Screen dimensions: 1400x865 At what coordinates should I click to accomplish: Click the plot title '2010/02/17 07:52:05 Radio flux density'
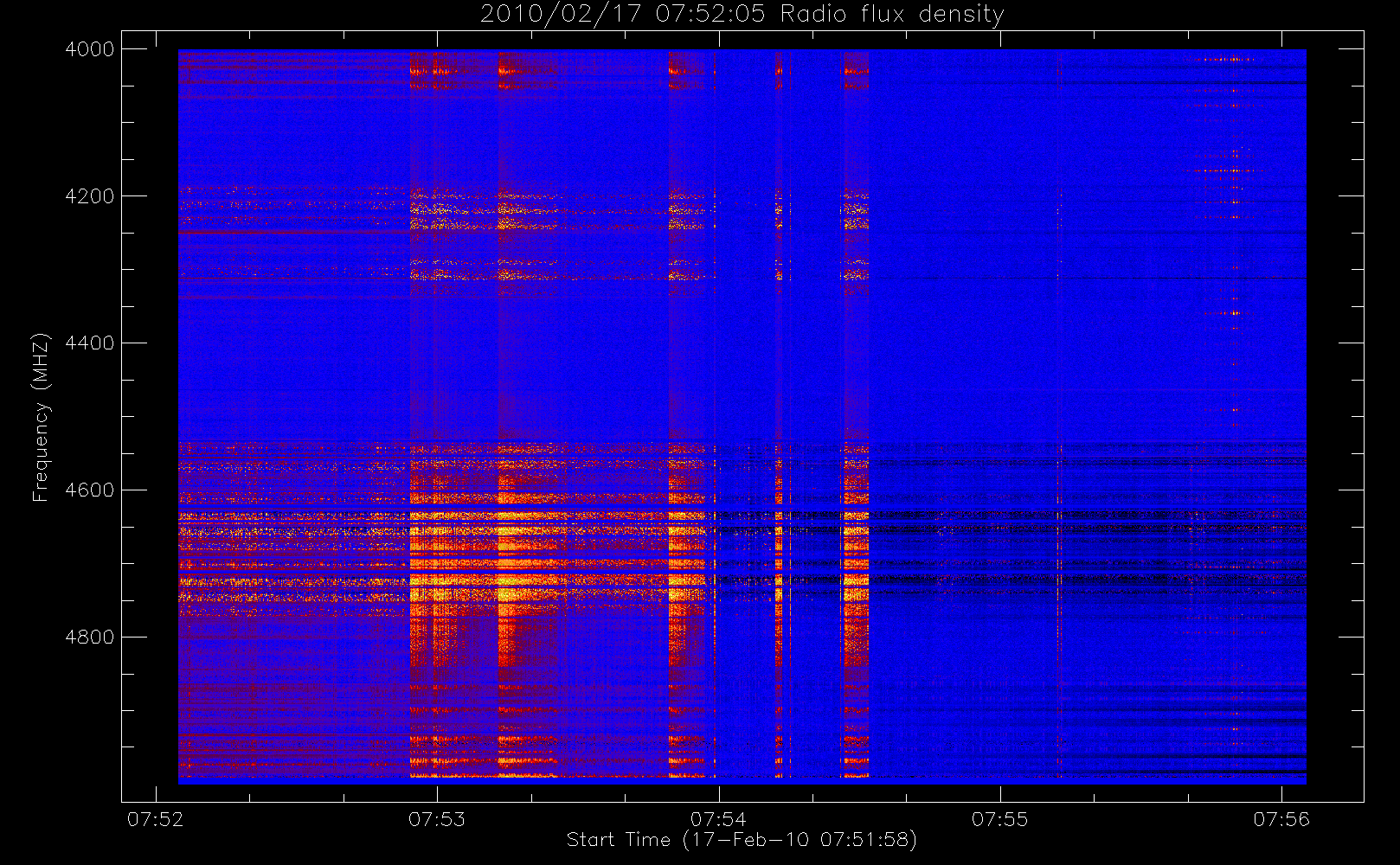point(742,15)
